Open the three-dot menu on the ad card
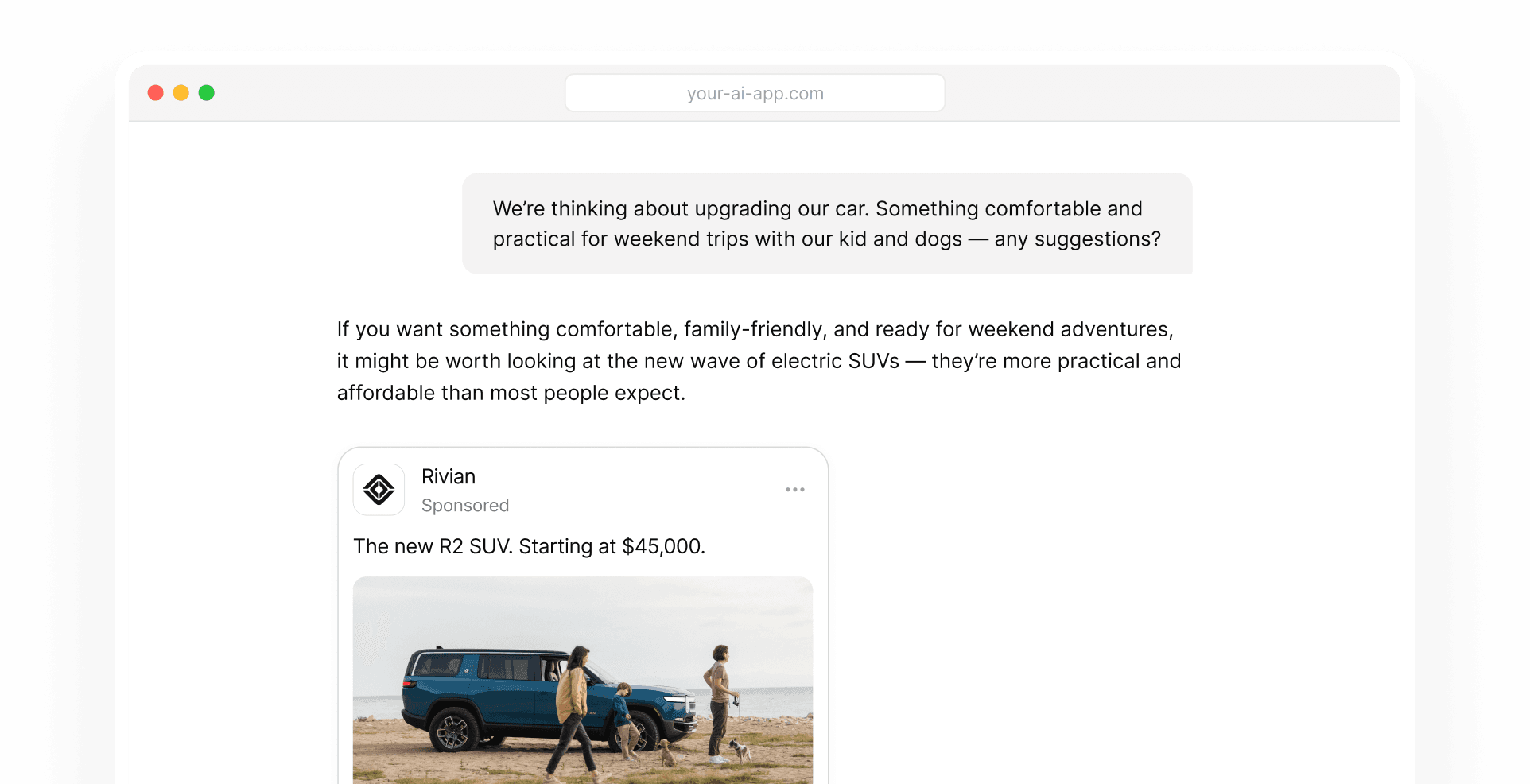Viewport: 1530px width, 784px height. 794,490
